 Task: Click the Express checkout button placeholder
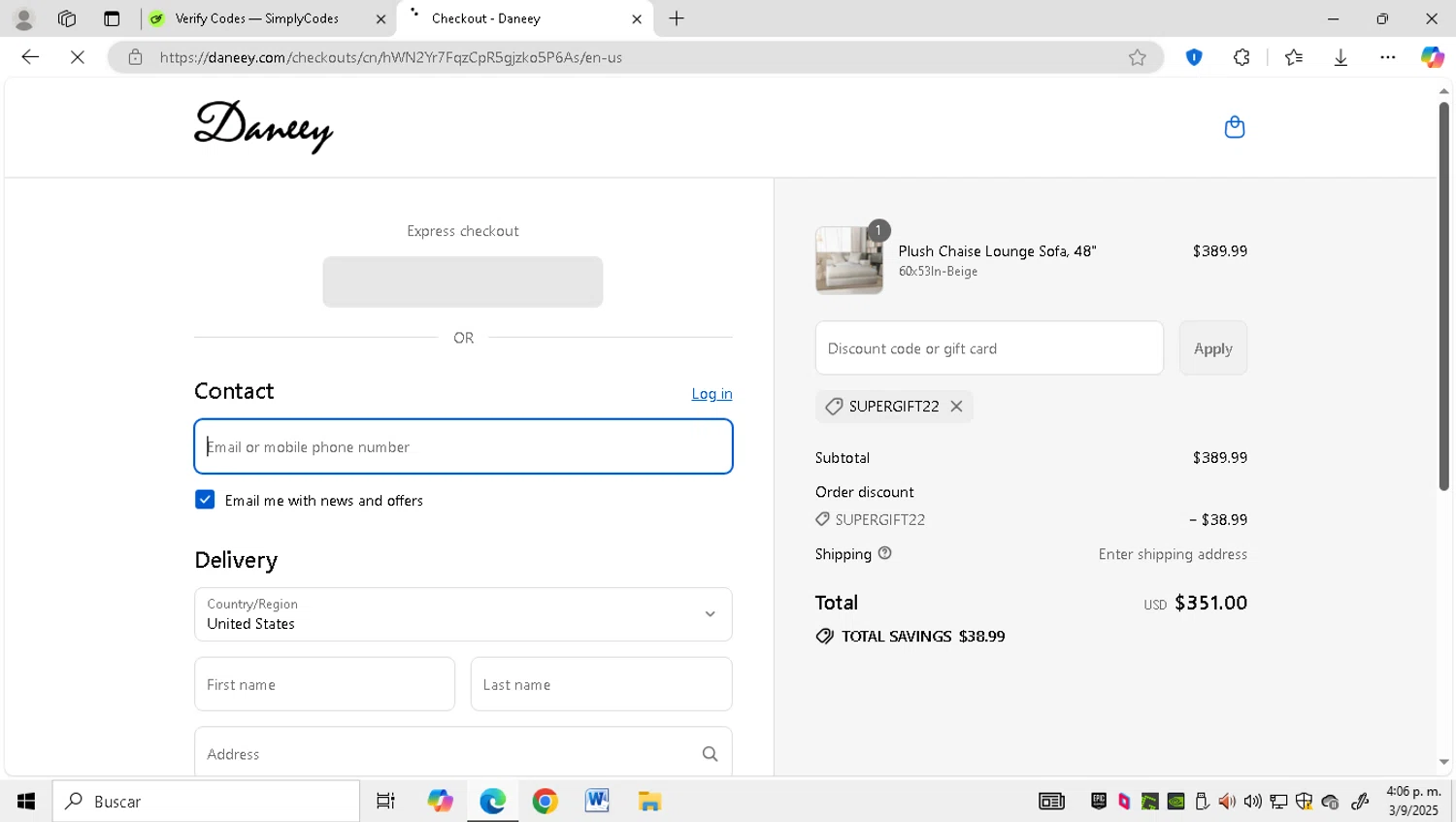[x=463, y=281]
